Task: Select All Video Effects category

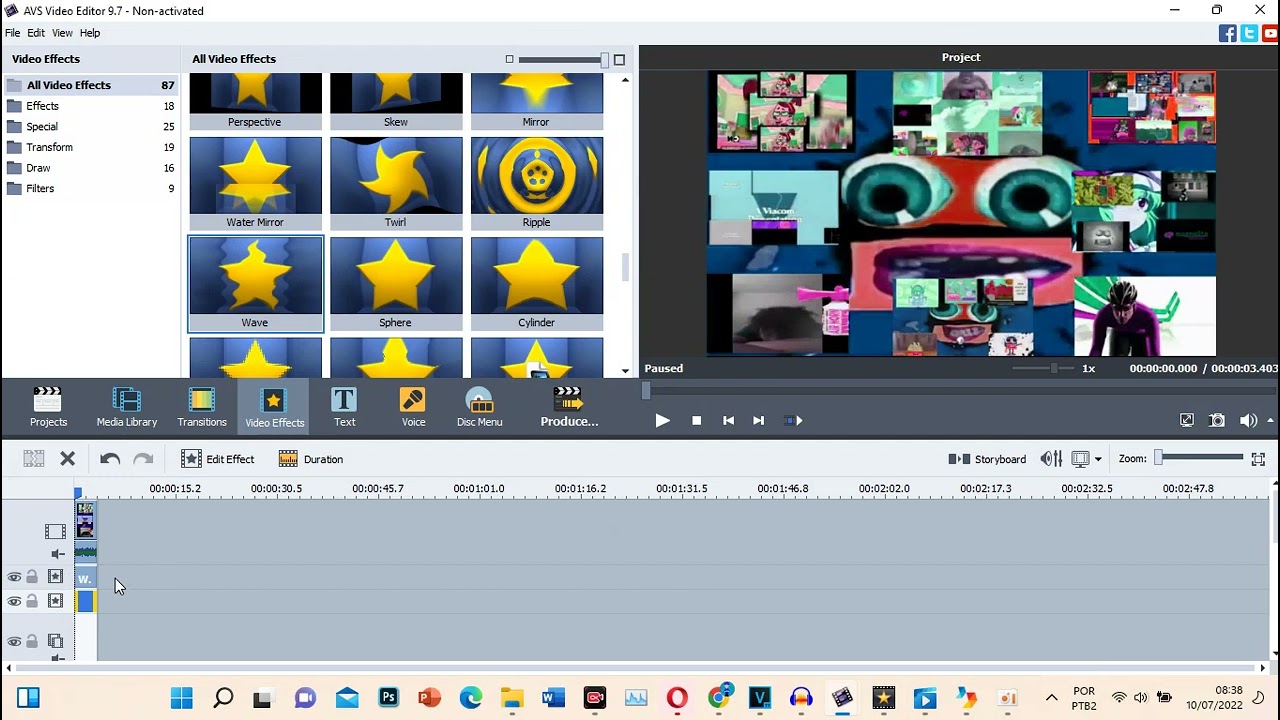Action: (x=90, y=85)
